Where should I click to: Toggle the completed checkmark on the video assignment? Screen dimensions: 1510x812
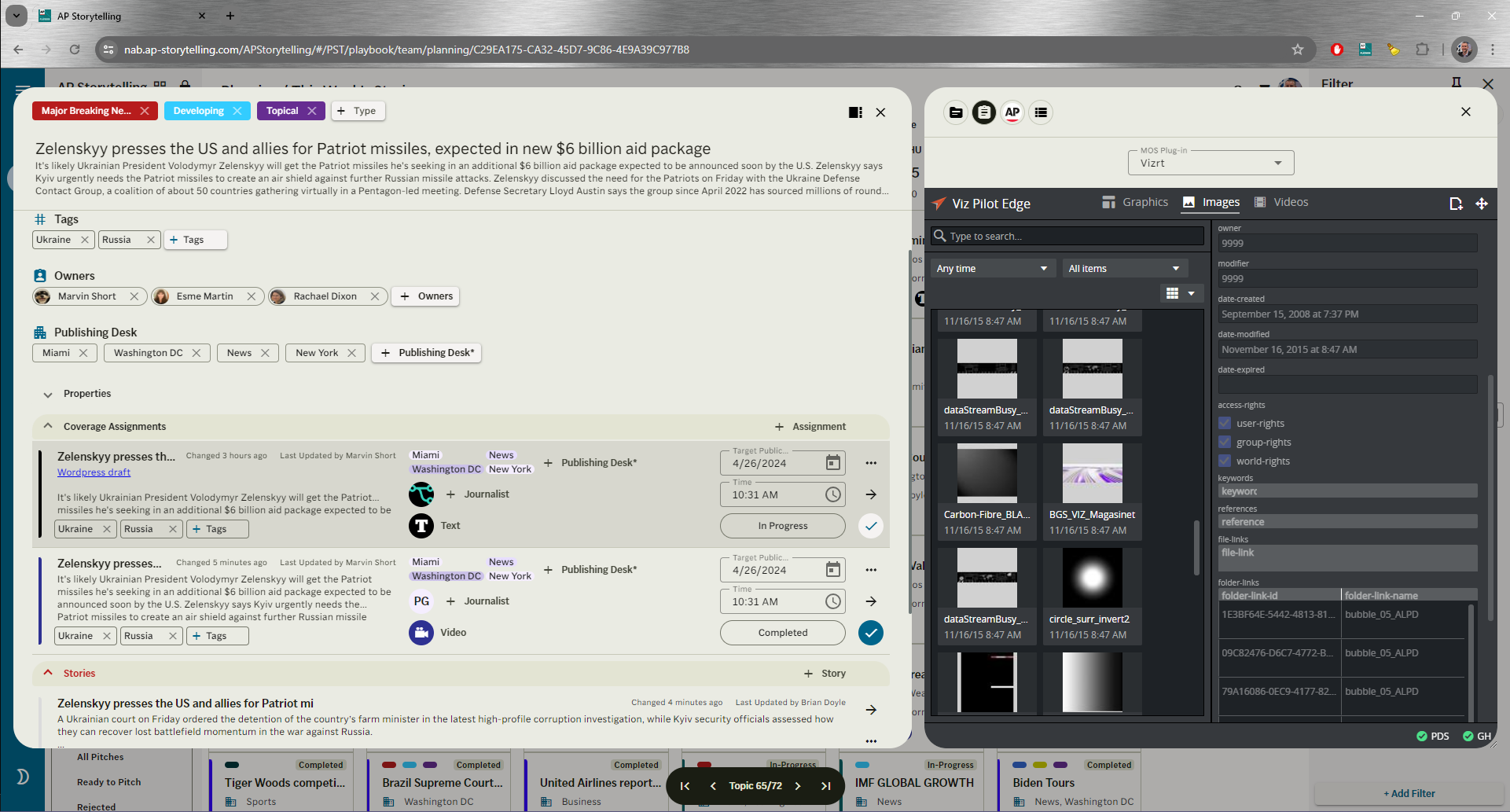coord(871,633)
